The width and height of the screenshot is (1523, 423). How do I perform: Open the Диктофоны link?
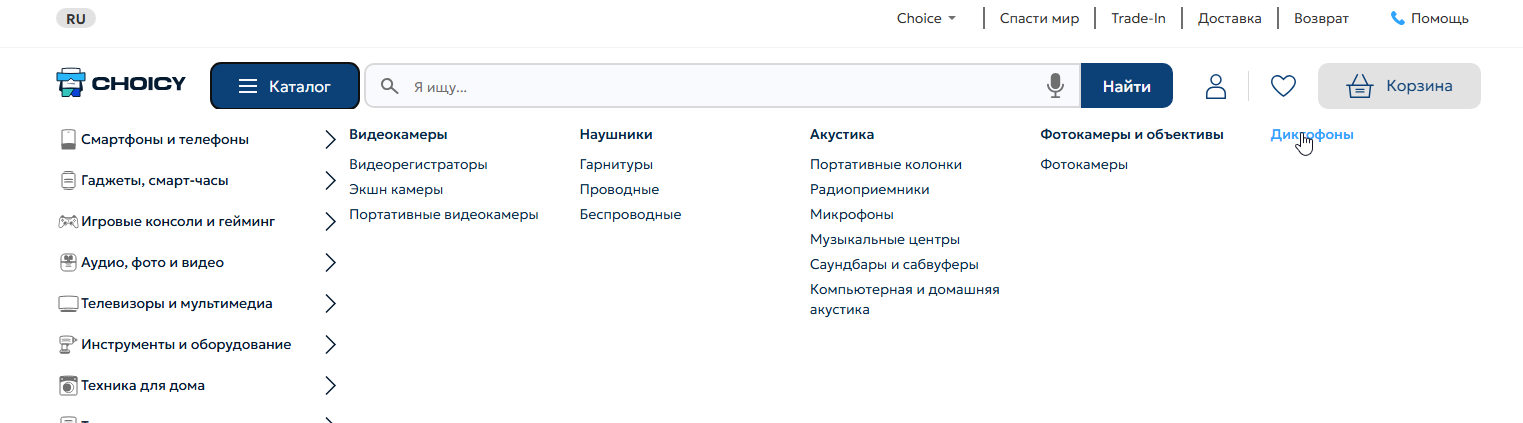[1312, 134]
